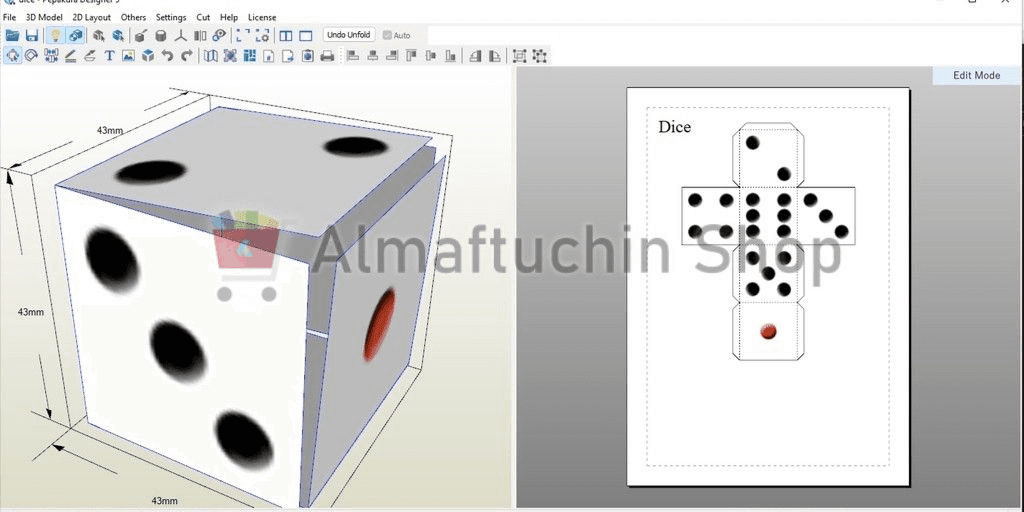Toggle the light bulb lighting button
Viewport: 1024px width, 512px height.
[x=56, y=35]
